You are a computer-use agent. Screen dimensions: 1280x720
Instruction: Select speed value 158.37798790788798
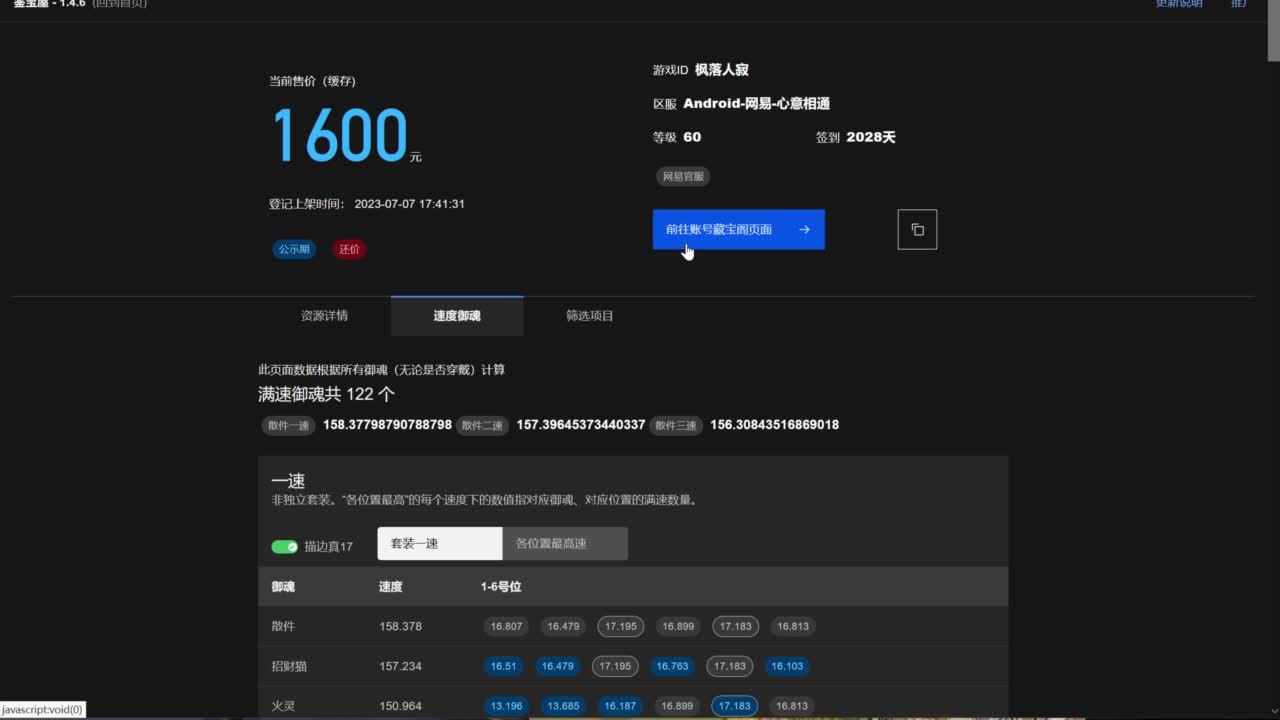pos(387,425)
